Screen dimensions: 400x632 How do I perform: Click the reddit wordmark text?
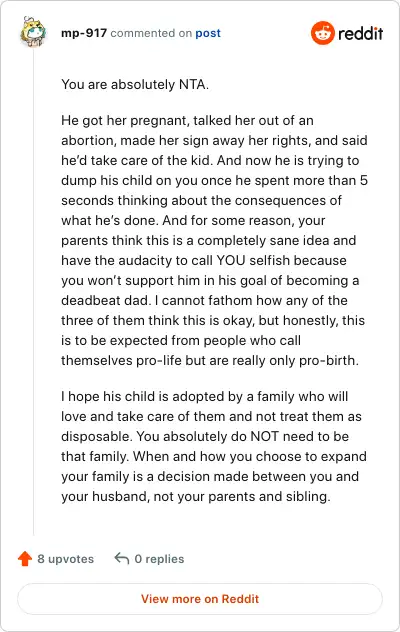click(360, 33)
